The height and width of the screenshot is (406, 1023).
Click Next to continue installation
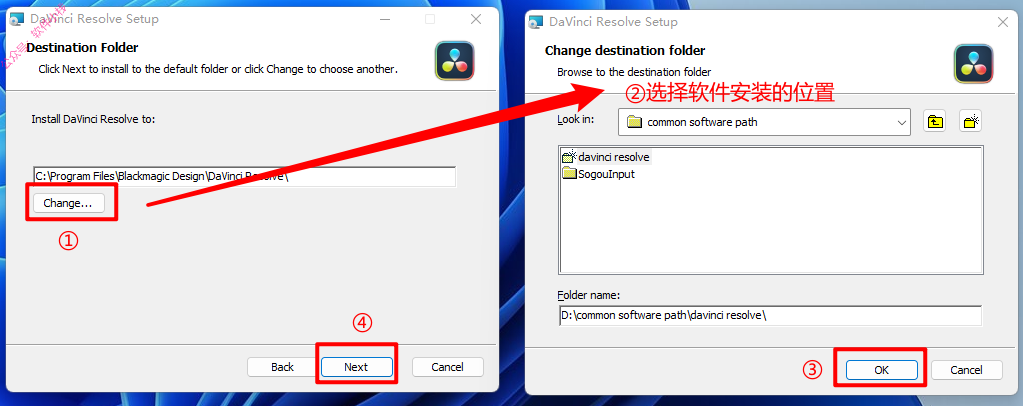[x=356, y=367]
